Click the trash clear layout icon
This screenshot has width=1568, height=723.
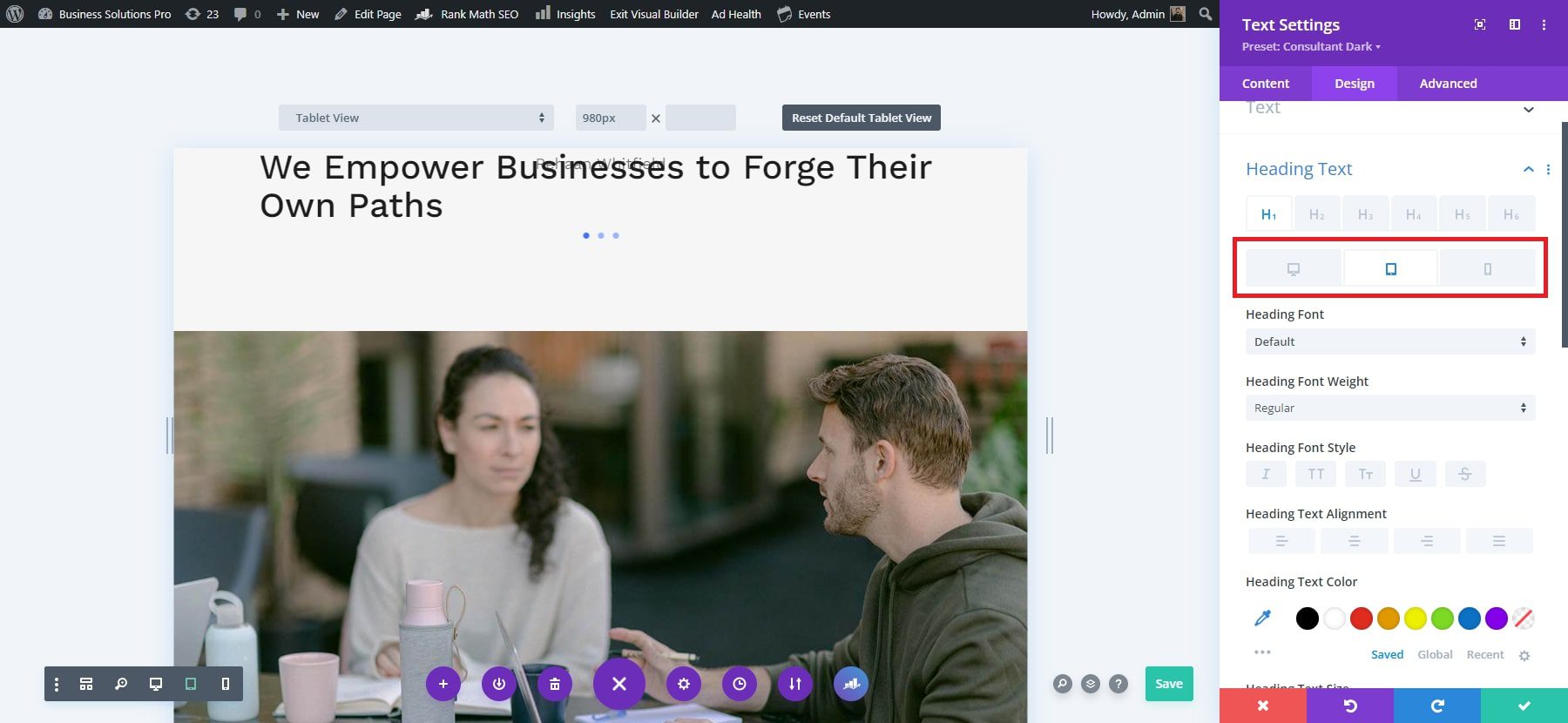click(x=554, y=684)
